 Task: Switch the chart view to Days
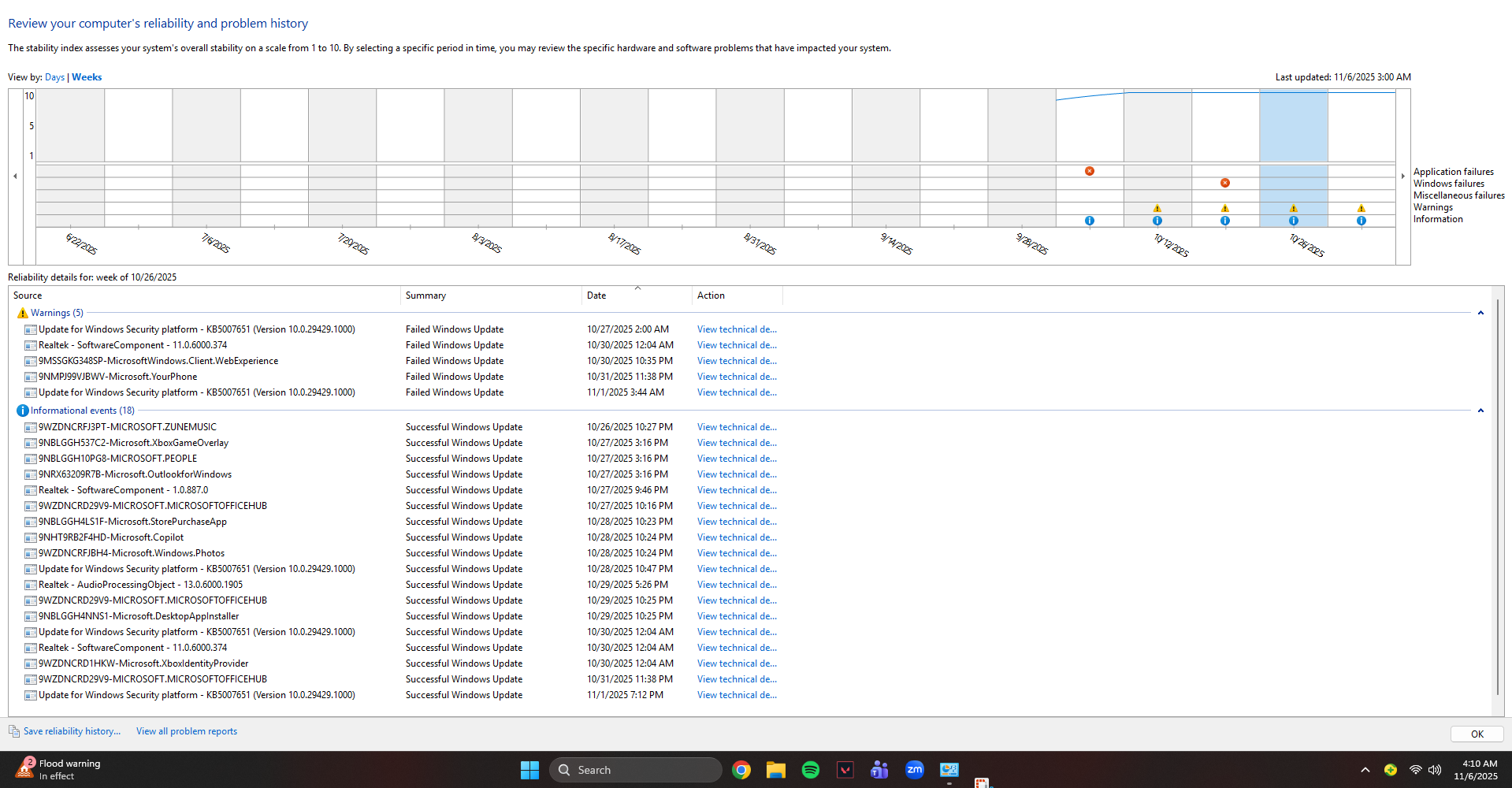tap(54, 76)
